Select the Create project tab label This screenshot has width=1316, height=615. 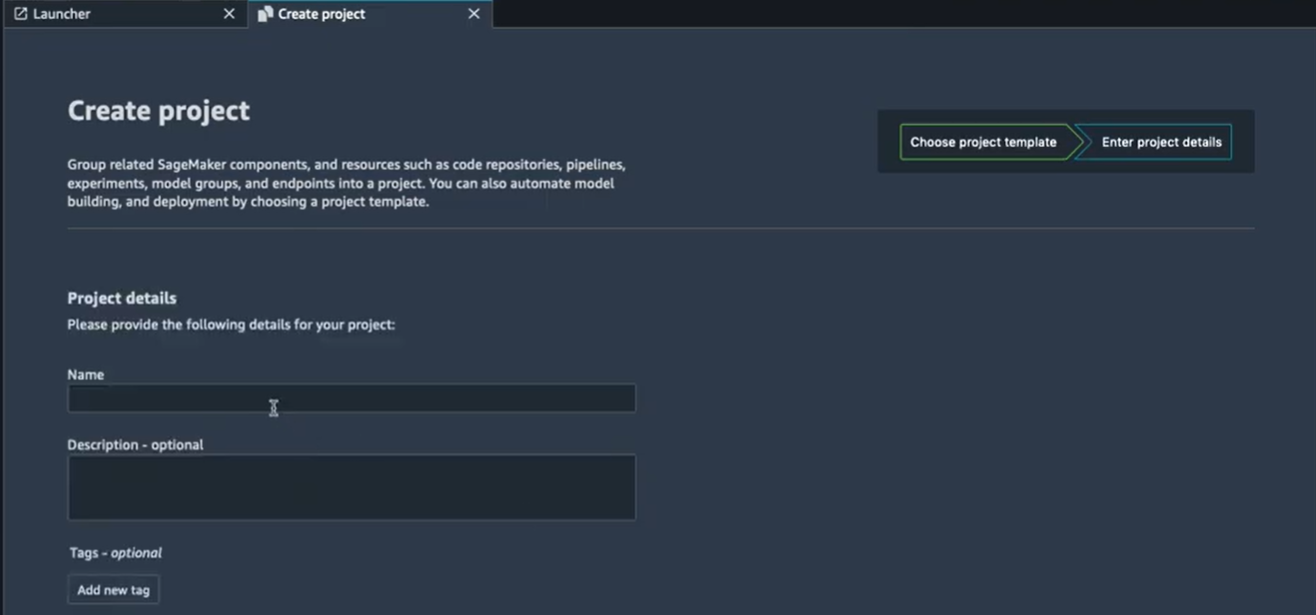pos(321,14)
